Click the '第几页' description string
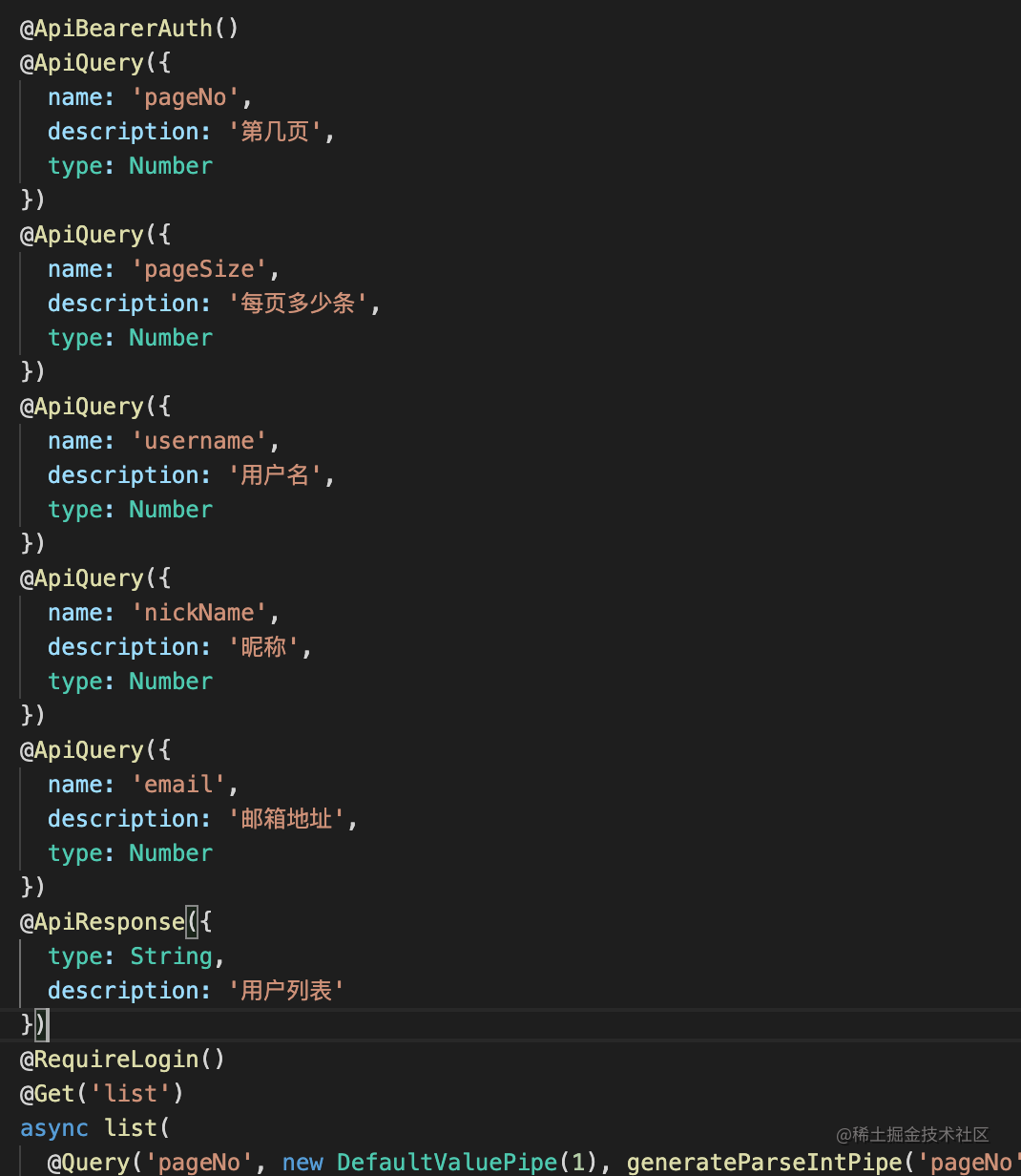1021x1176 pixels. click(276, 132)
